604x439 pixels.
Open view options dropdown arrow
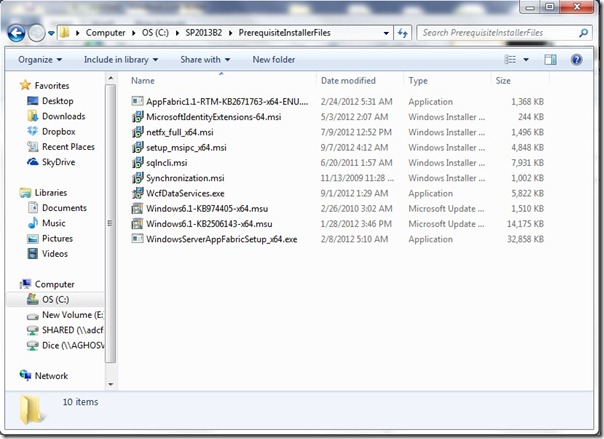click(526, 60)
